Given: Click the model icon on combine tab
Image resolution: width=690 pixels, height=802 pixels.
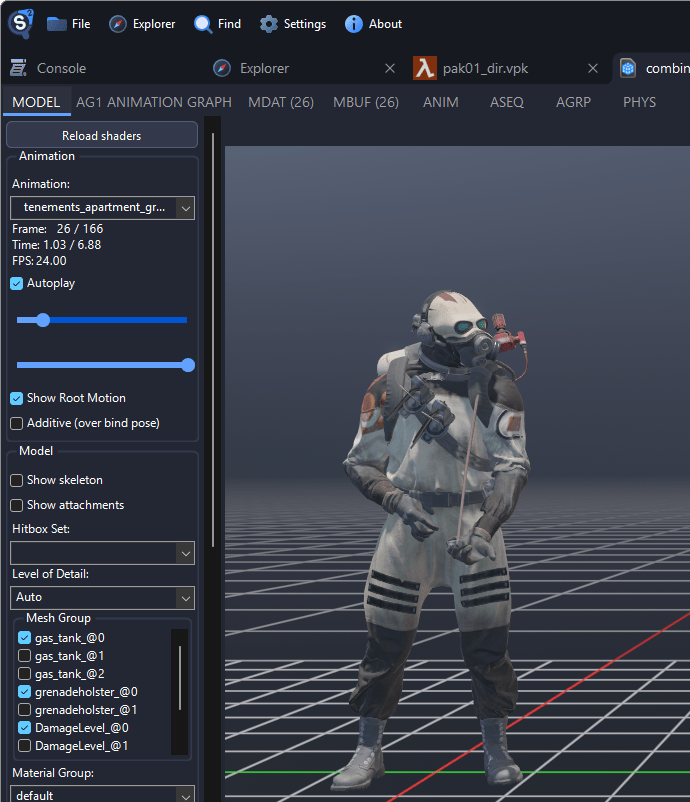Looking at the screenshot, I should (628, 68).
